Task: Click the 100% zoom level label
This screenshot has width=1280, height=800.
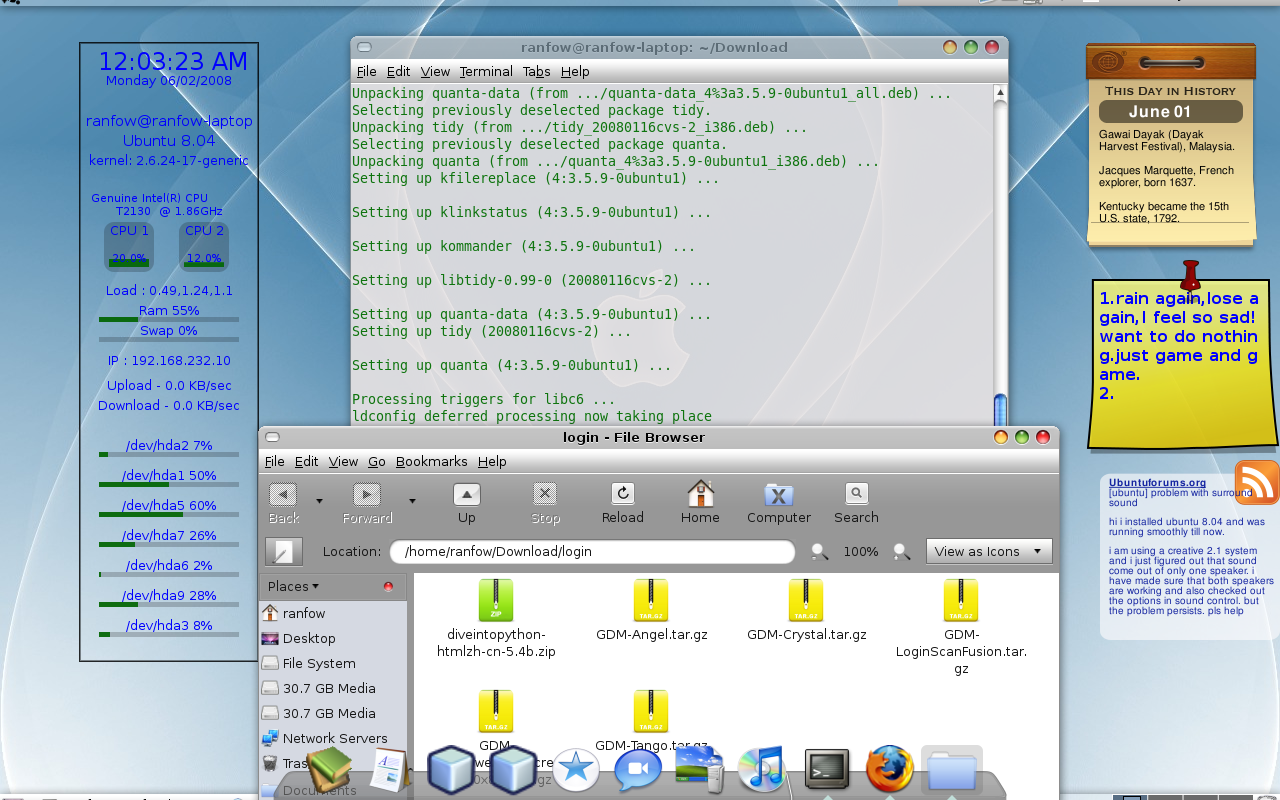Action: [x=860, y=551]
